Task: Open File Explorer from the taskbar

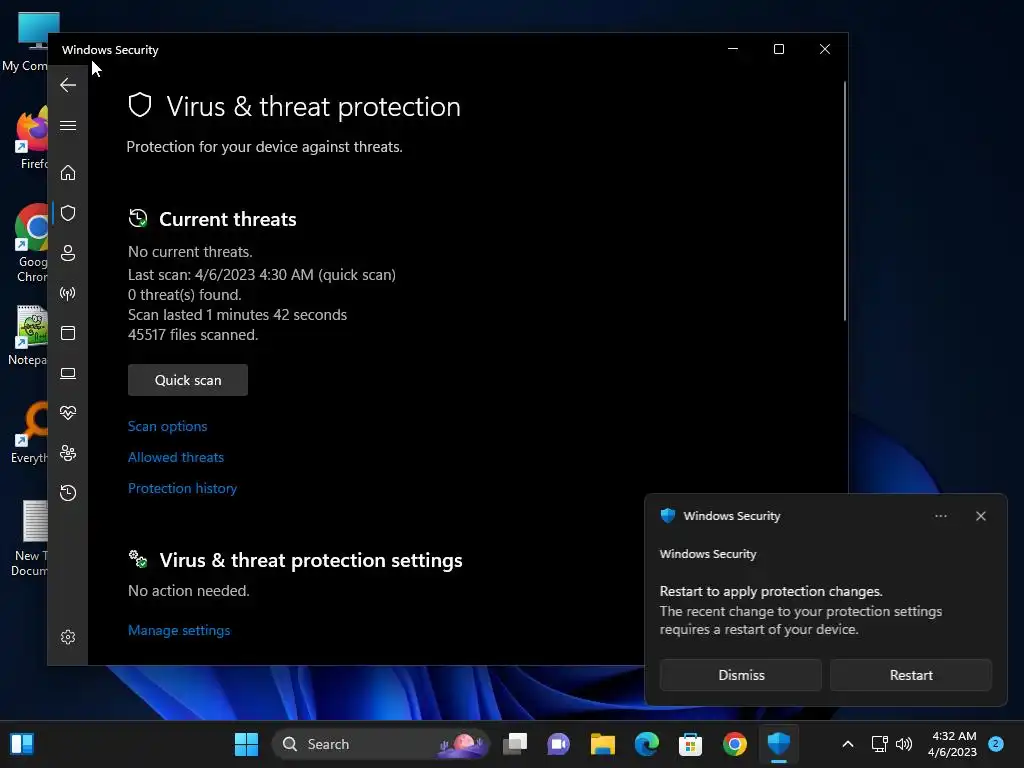Action: click(x=603, y=744)
